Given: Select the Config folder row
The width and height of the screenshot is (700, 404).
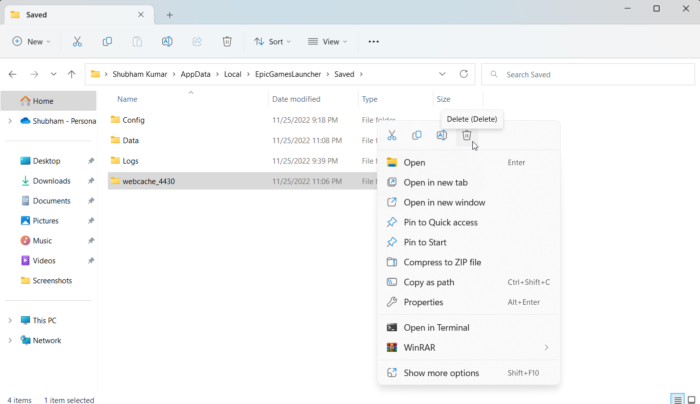Looking at the screenshot, I should click(x=243, y=120).
